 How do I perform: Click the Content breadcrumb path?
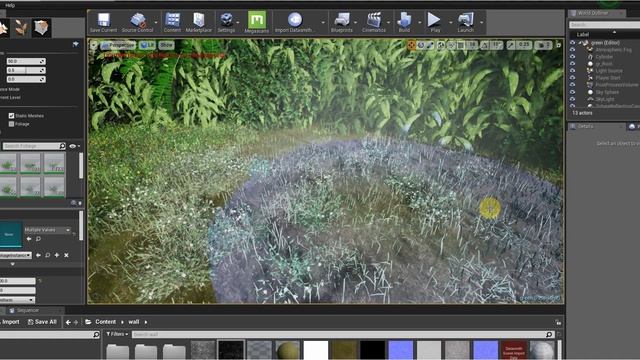click(105, 322)
